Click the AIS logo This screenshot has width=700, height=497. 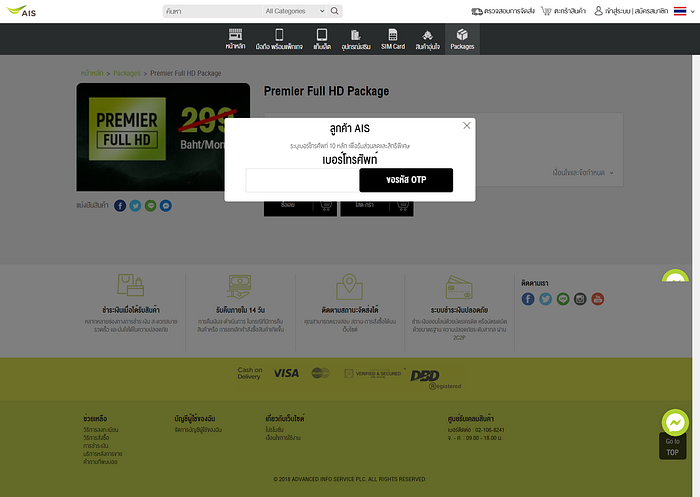pos(21,11)
